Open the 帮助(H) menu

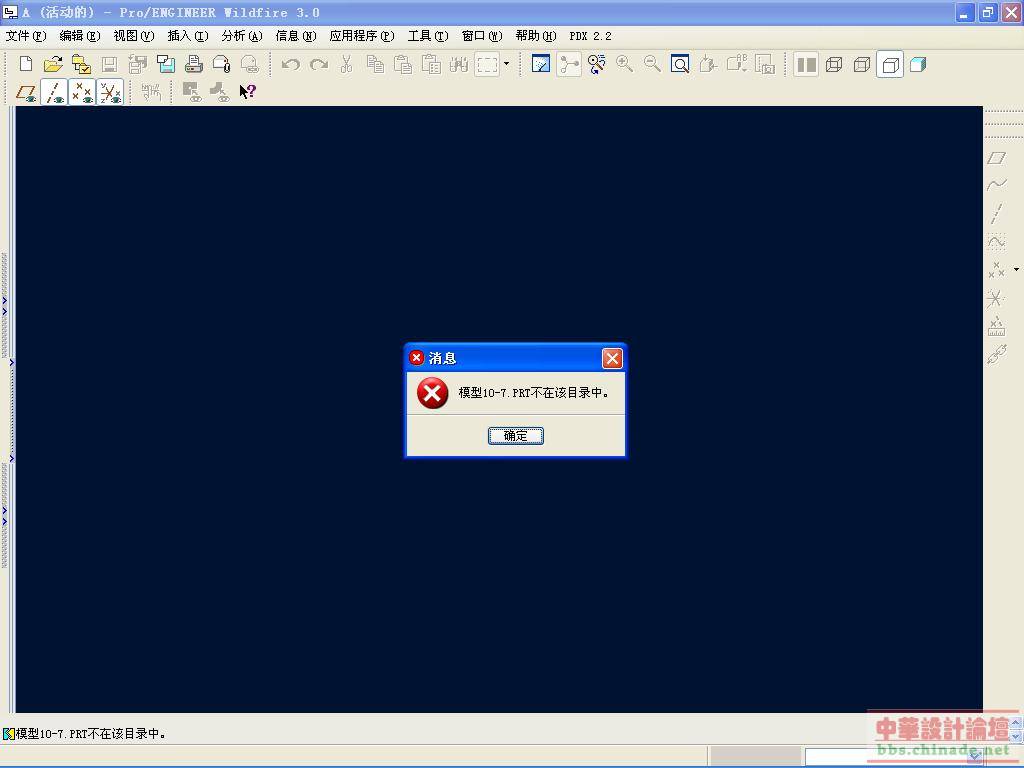(536, 36)
